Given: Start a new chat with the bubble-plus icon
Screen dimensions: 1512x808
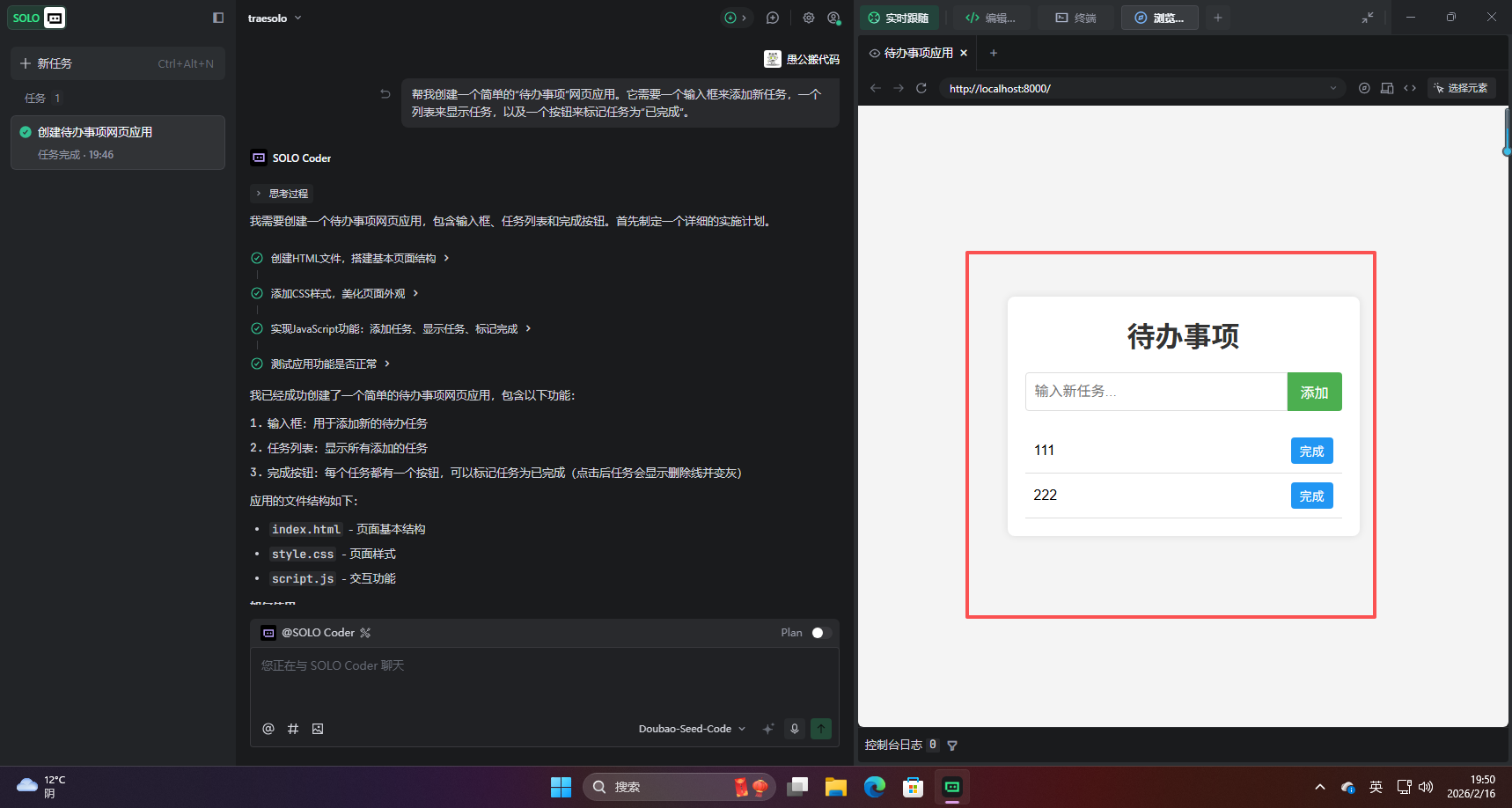Looking at the screenshot, I should coord(772,18).
